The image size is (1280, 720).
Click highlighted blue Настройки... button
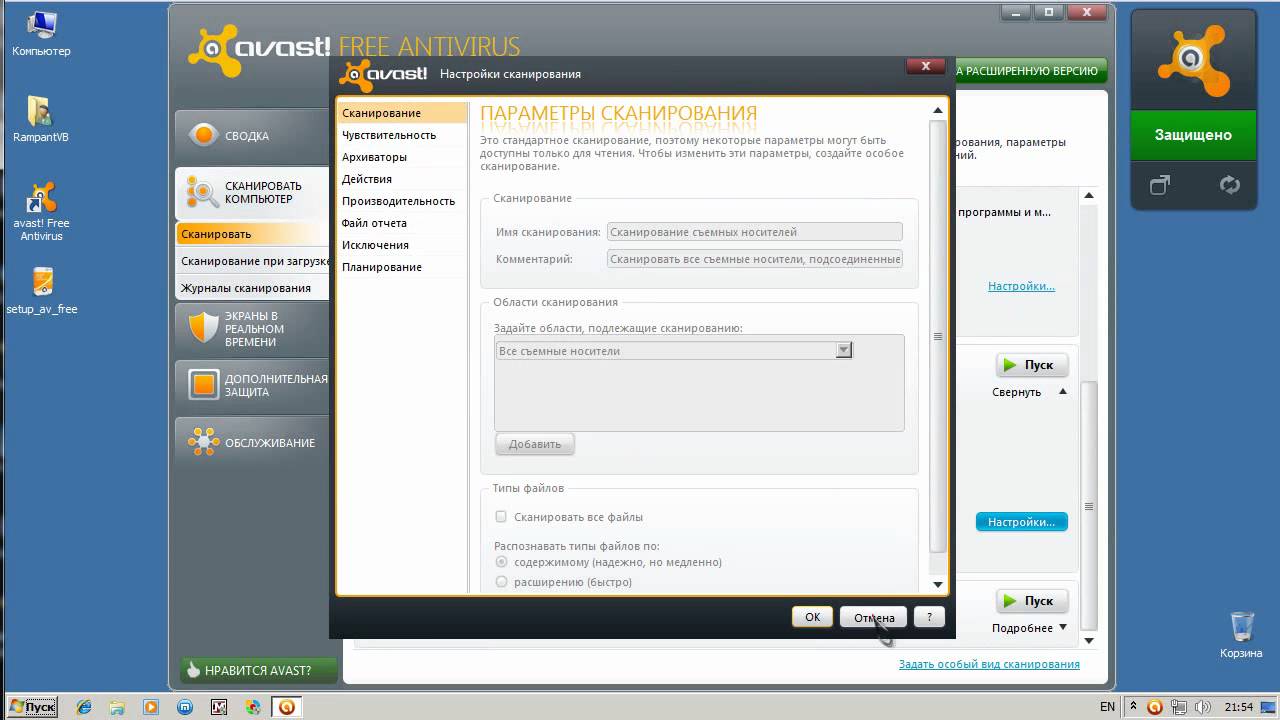[1021, 522]
